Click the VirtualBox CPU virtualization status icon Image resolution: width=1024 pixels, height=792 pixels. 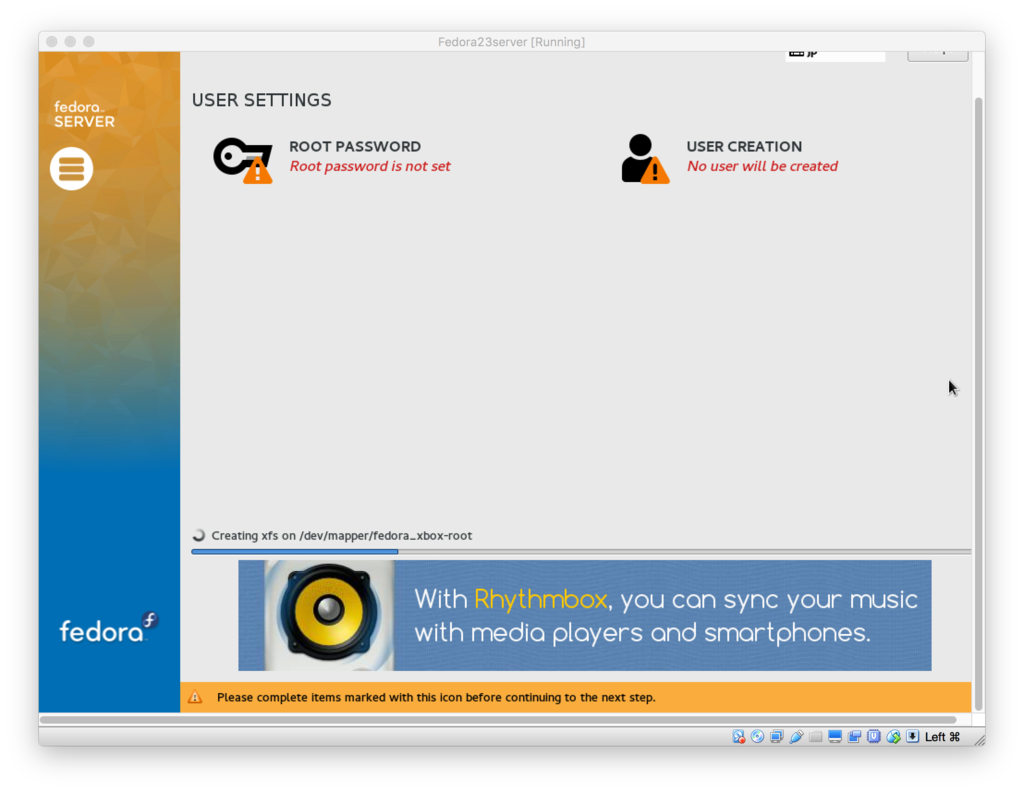coord(874,737)
